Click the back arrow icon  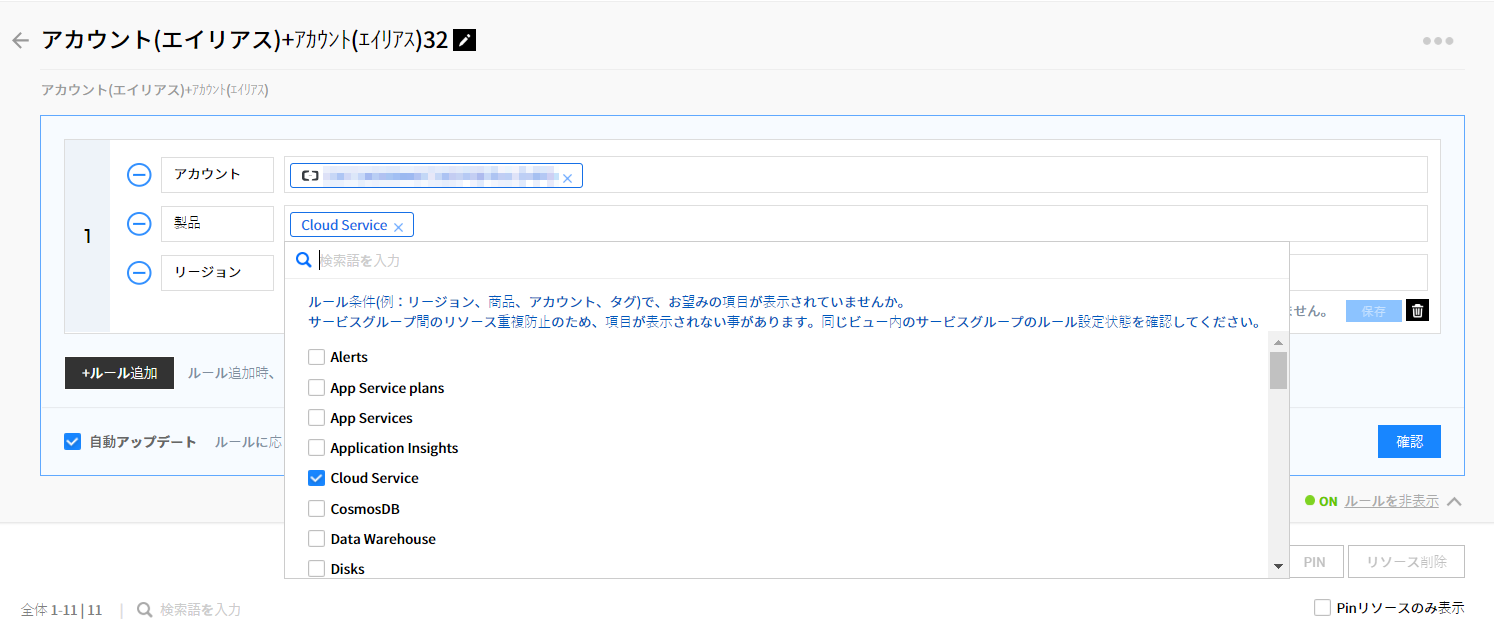point(20,41)
